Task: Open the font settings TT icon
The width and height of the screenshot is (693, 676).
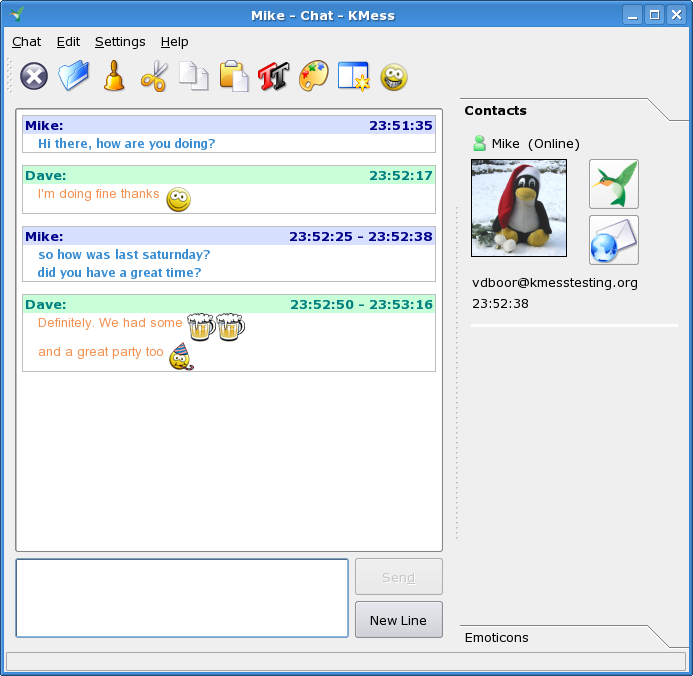Action: 274,76
